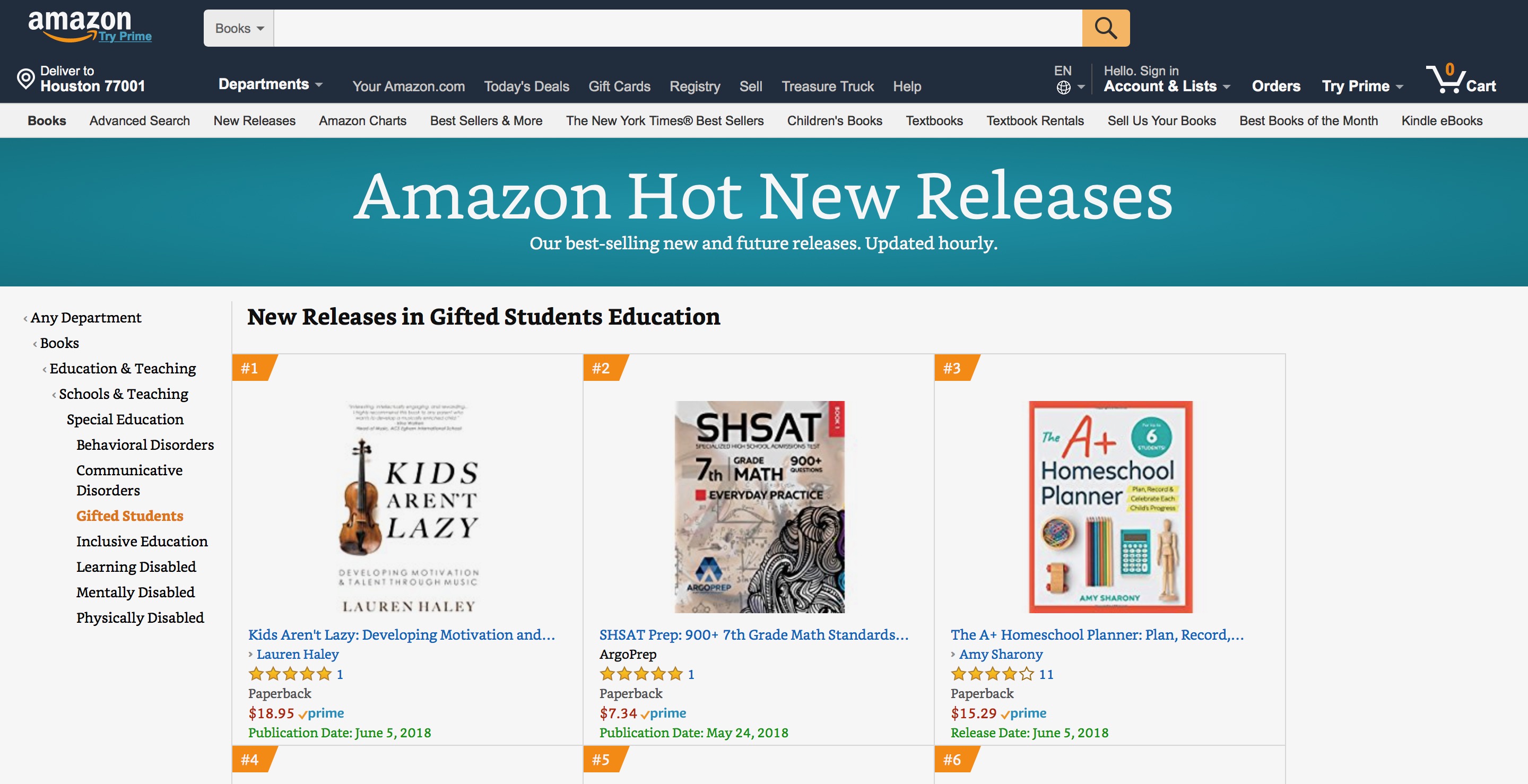This screenshot has width=1528, height=784.
Task: Click the five-star rating for SHSAT Prep
Action: (x=640, y=674)
